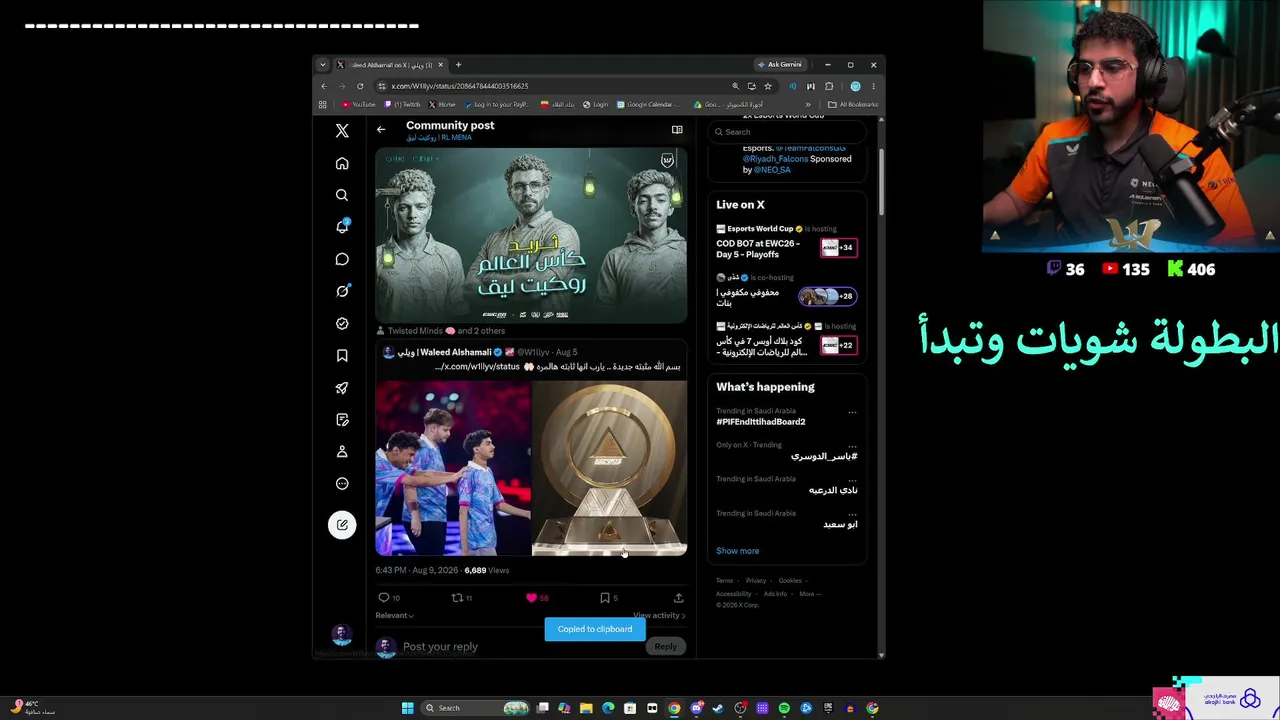Open Chrome's three-dot menu

tap(873, 86)
